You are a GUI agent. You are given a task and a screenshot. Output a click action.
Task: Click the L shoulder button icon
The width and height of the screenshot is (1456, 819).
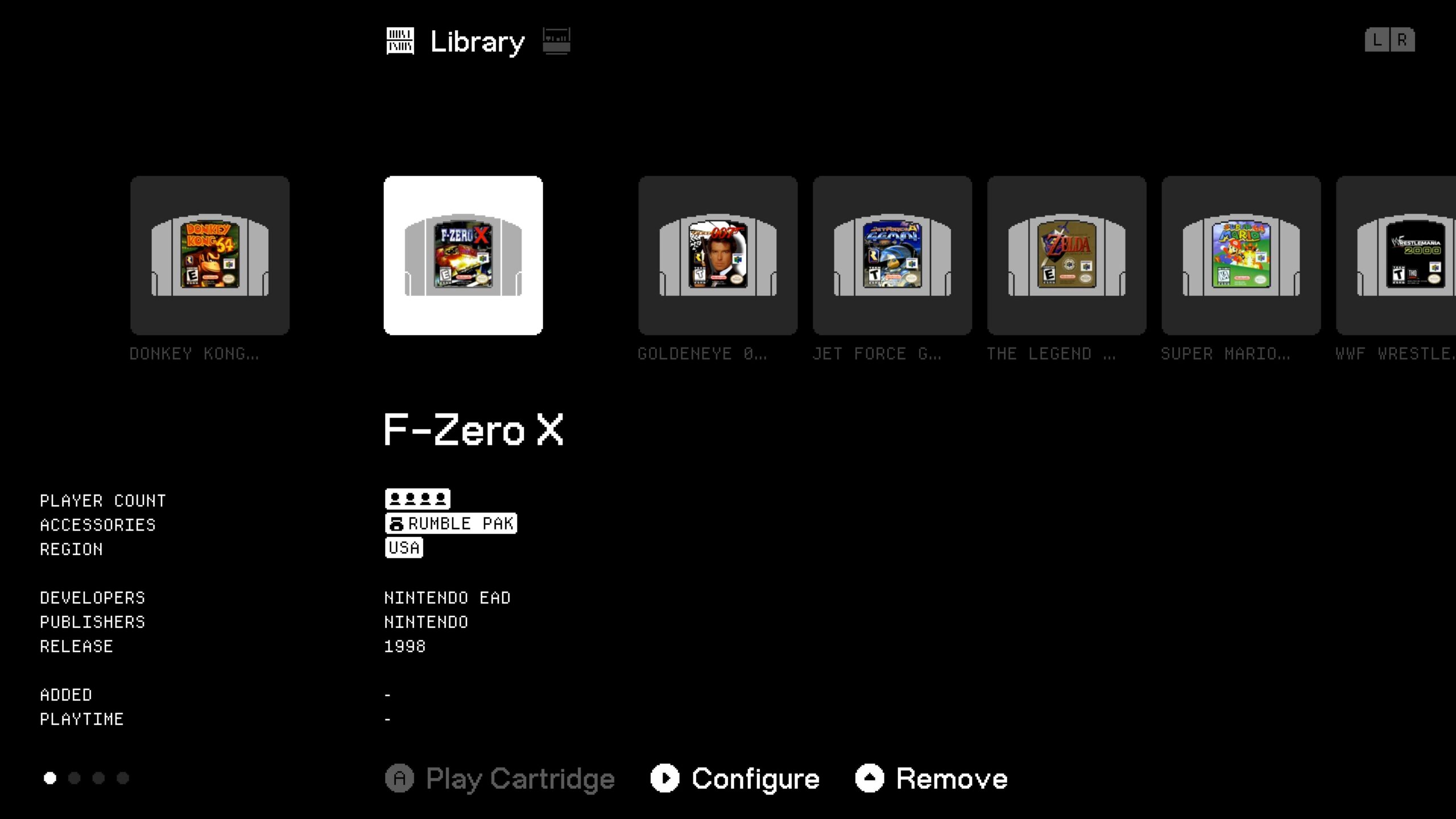pyautogui.click(x=1377, y=40)
